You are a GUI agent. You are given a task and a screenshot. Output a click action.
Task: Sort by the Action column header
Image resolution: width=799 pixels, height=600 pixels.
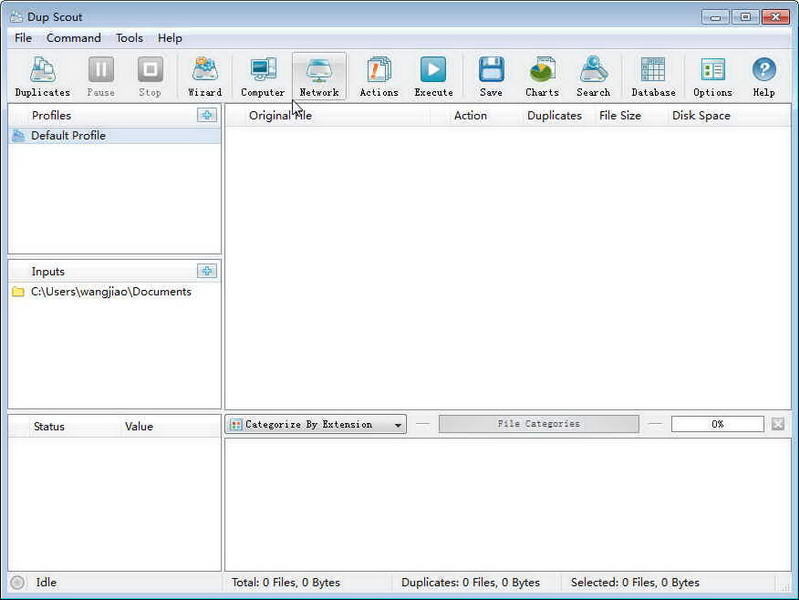(470, 116)
